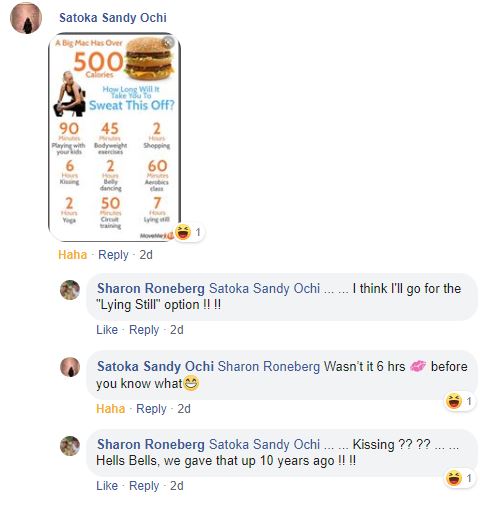Reply to Satoka's '6 hrs' comment

[x=151, y=409]
